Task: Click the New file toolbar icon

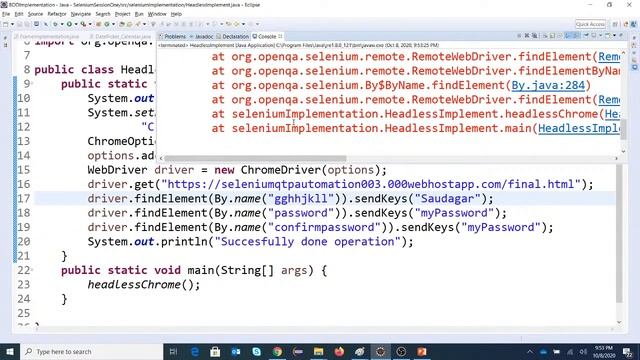Action: (5, 24)
